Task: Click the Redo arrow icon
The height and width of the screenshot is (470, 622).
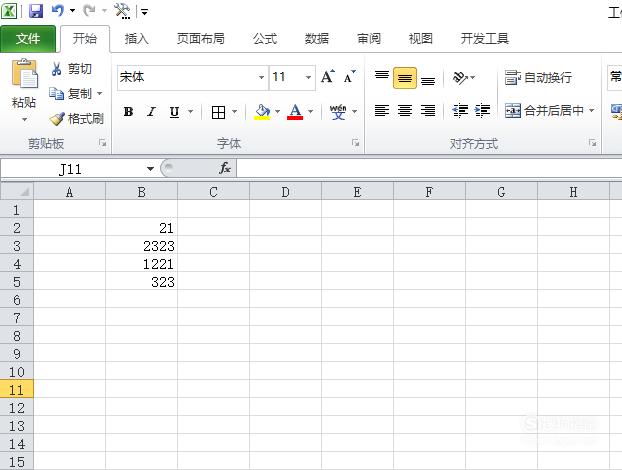Action: pos(89,11)
